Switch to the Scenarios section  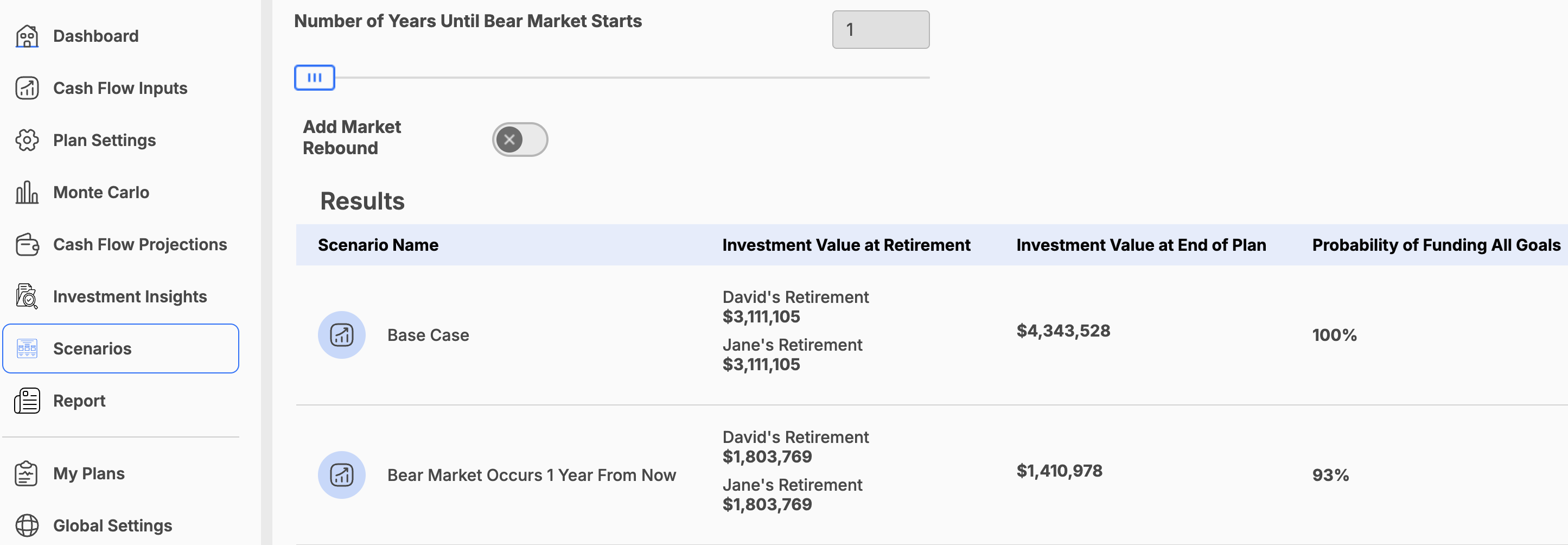coord(92,348)
